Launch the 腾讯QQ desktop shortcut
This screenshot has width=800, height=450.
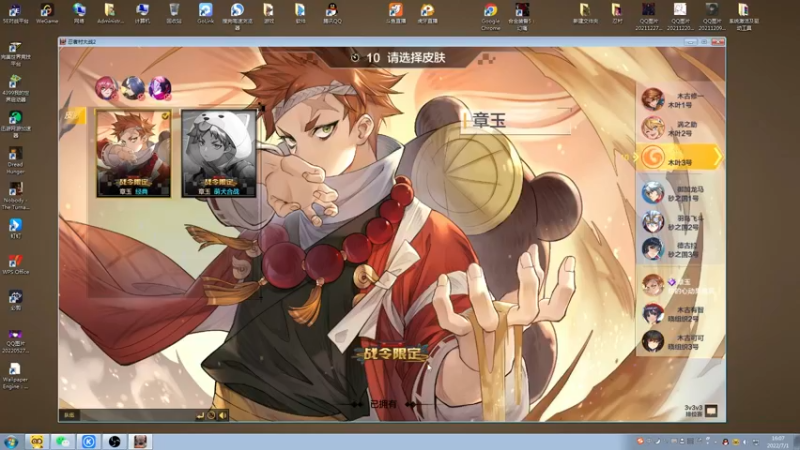point(332,13)
